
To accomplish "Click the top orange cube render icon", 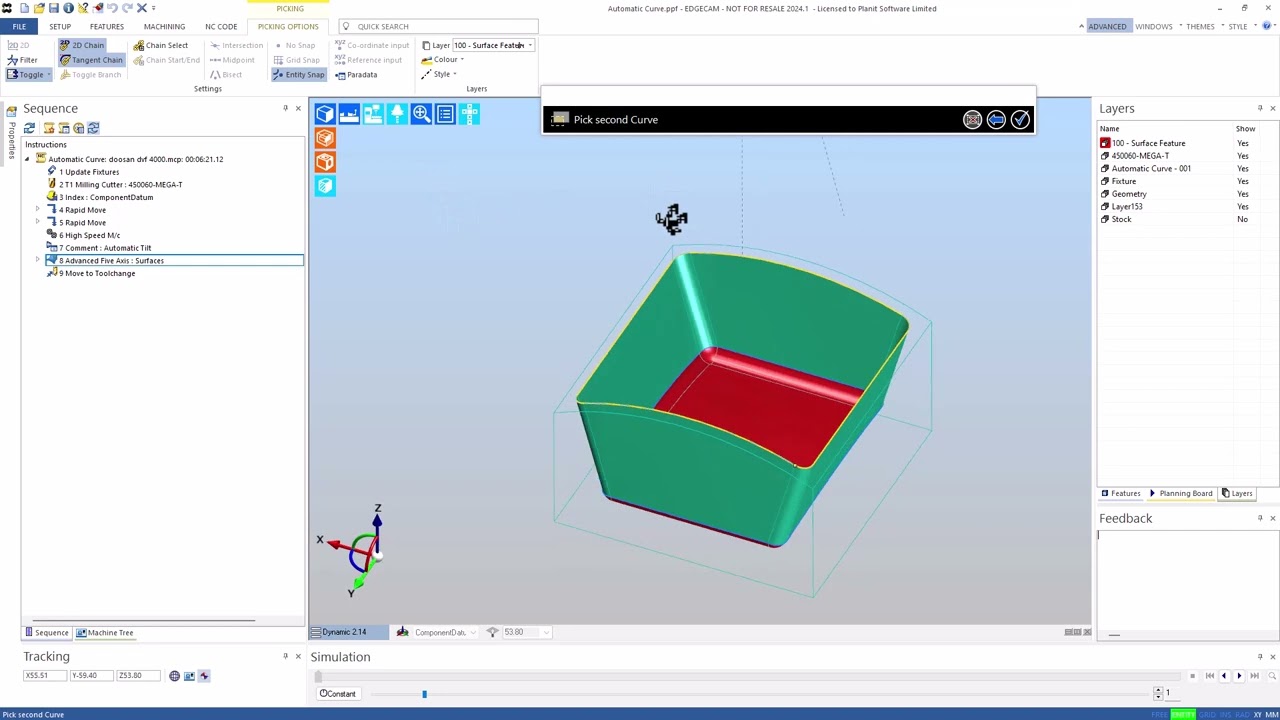I will (x=325, y=139).
